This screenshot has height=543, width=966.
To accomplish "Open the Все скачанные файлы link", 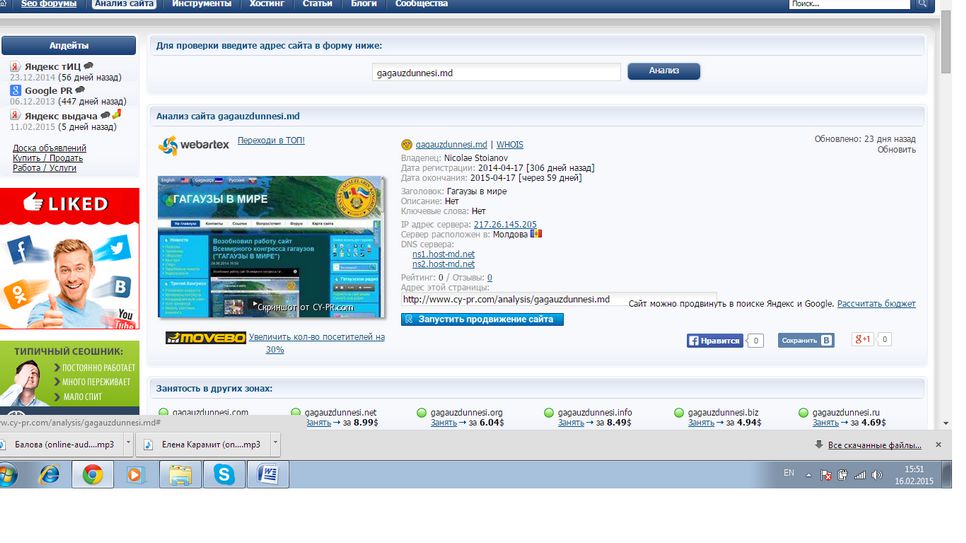I will [874, 445].
